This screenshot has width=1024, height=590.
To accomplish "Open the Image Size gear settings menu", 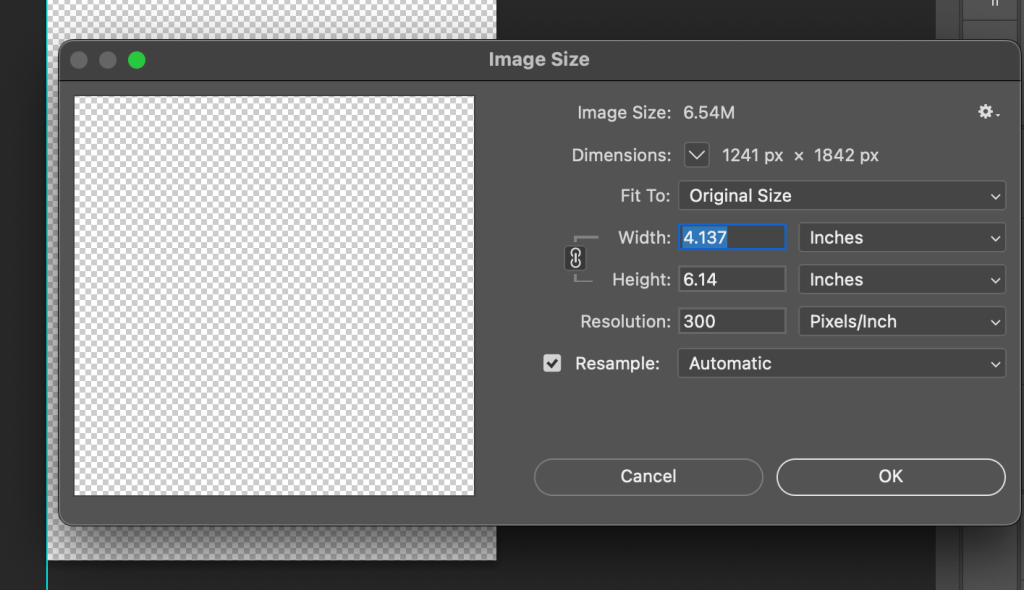I will tap(988, 113).
